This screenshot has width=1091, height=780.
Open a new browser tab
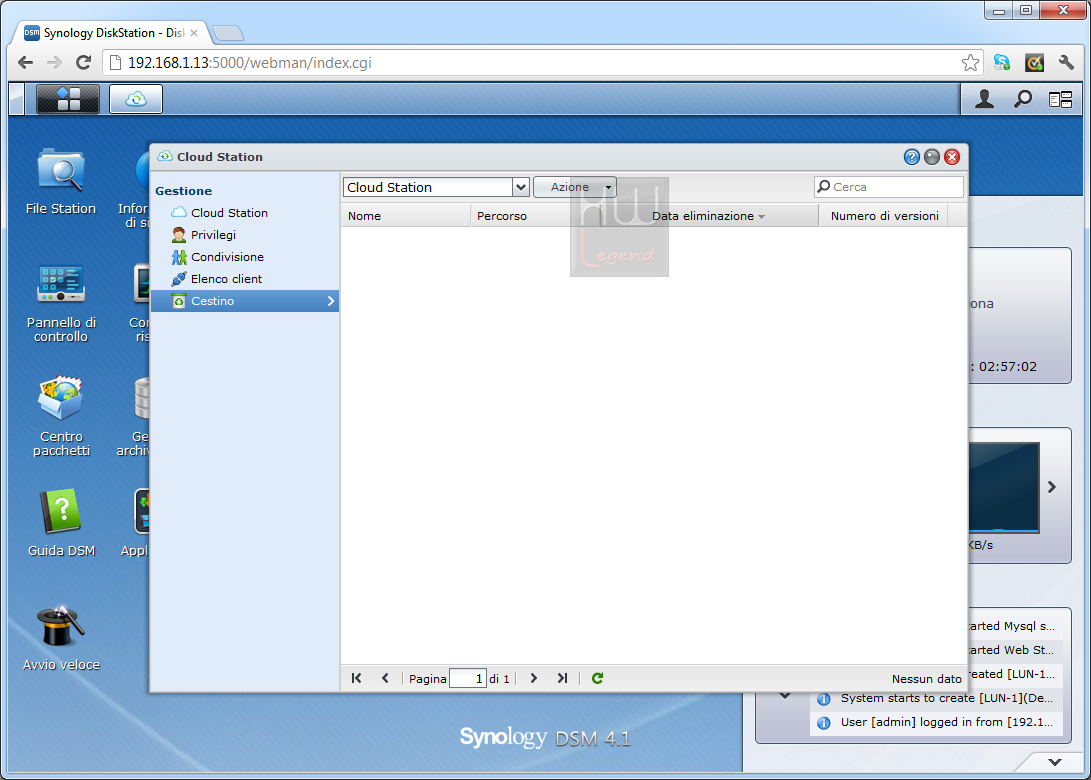pyautogui.click(x=228, y=33)
